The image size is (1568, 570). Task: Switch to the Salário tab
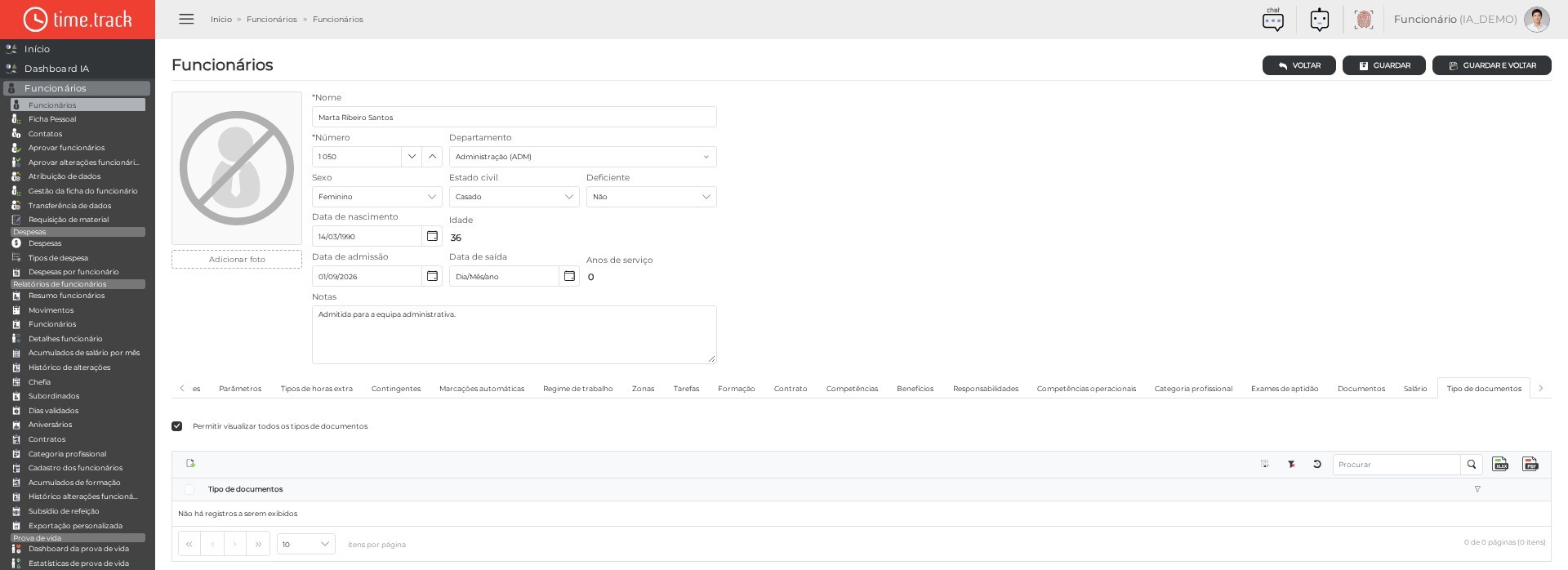1415,389
